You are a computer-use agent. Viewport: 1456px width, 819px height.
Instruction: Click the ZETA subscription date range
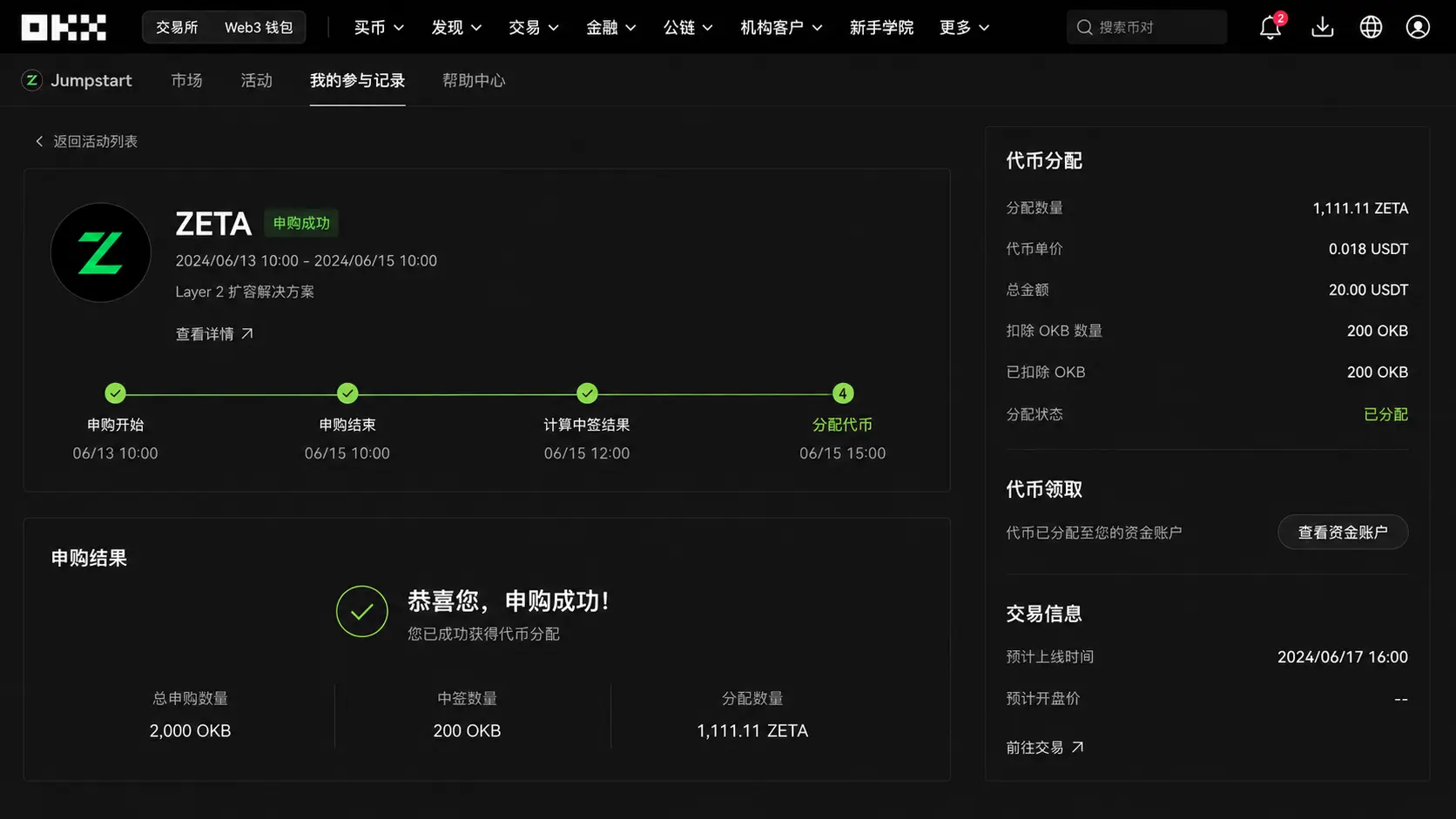[x=306, y=260]
